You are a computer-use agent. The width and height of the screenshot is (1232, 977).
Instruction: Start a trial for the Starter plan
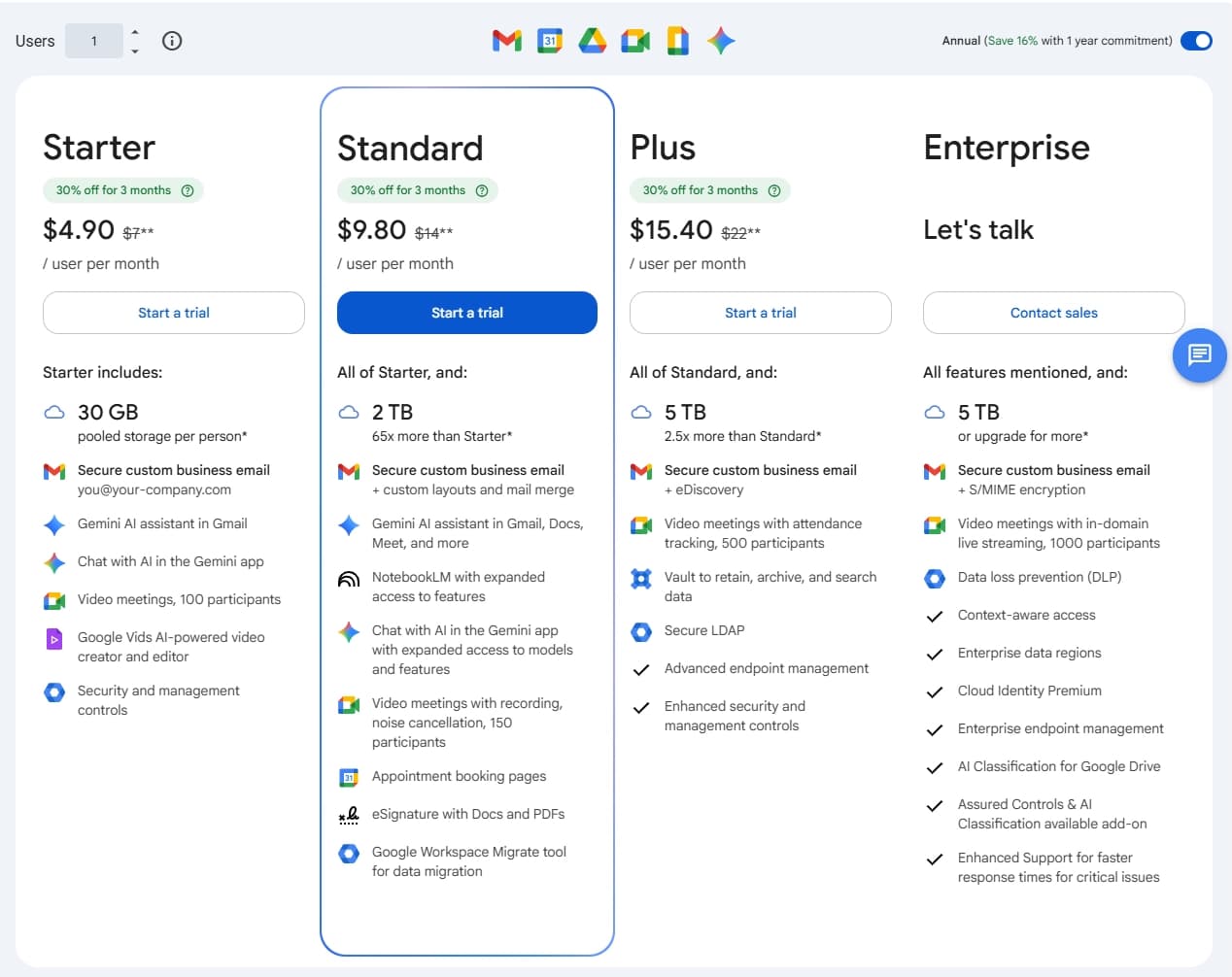tap(174, 313)
